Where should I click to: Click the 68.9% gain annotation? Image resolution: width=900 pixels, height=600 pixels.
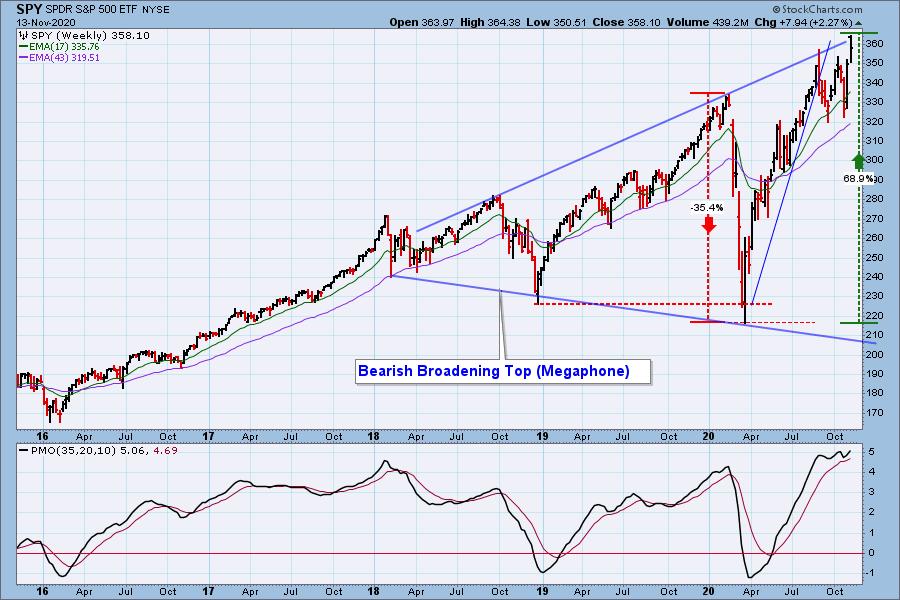[x=858, y=179]
